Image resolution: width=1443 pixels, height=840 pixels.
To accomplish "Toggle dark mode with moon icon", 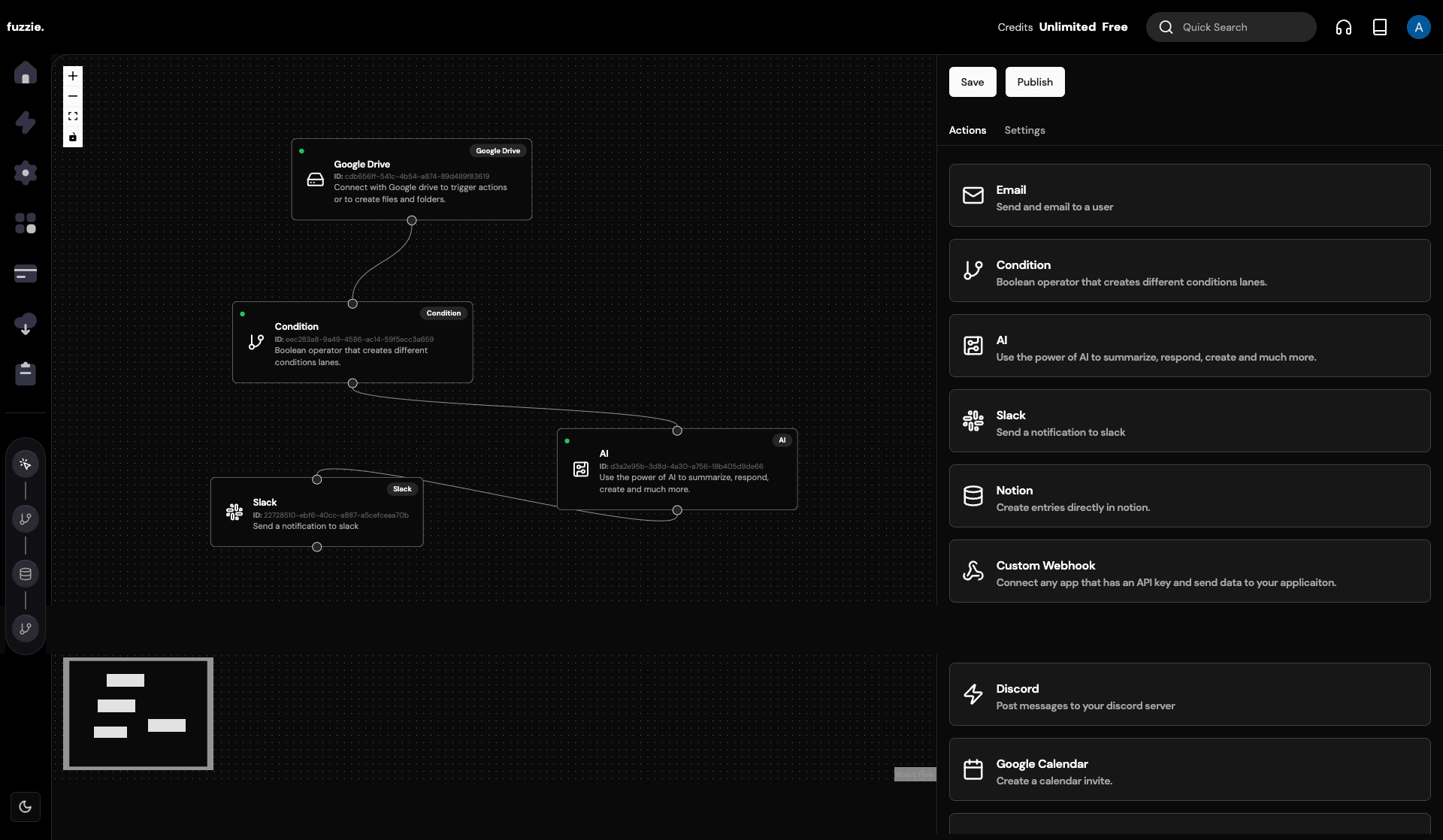I will pos(26,807).
